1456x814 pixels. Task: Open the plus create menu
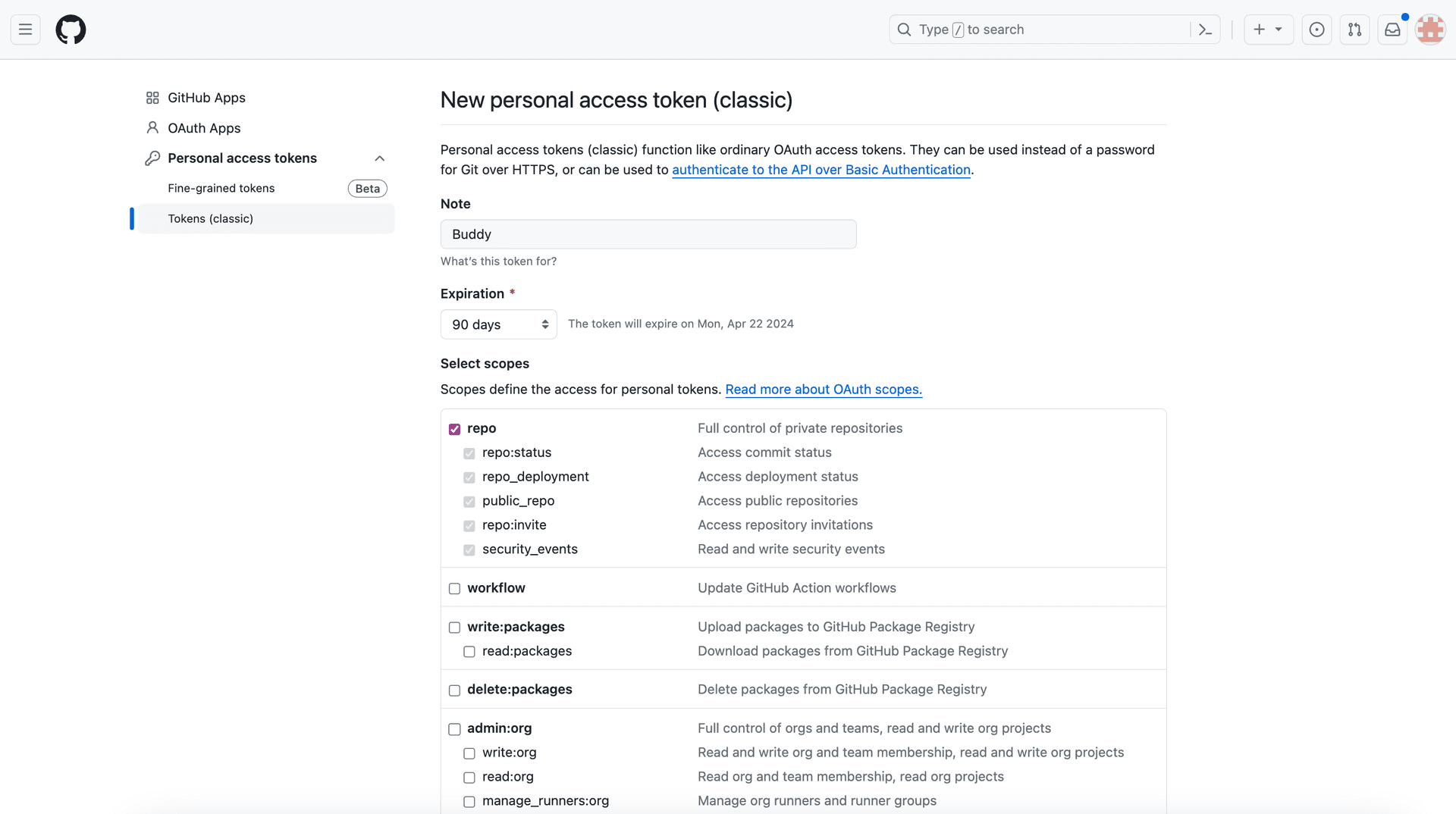1268,30
